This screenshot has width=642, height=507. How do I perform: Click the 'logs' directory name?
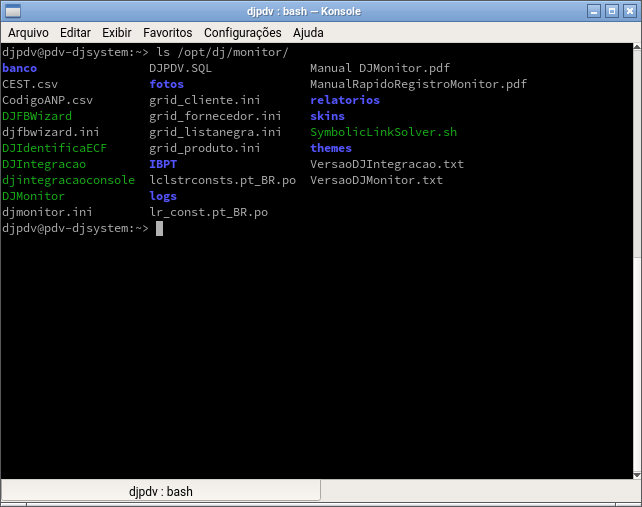[163, 196]
